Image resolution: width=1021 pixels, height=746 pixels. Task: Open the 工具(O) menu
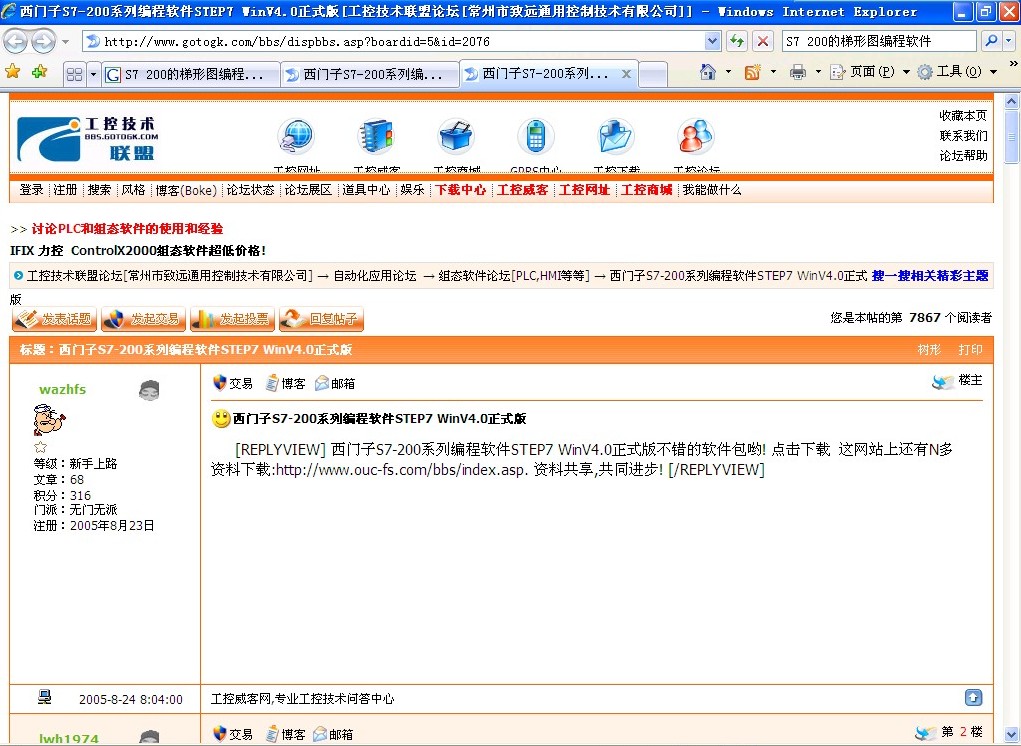[957, 72]
